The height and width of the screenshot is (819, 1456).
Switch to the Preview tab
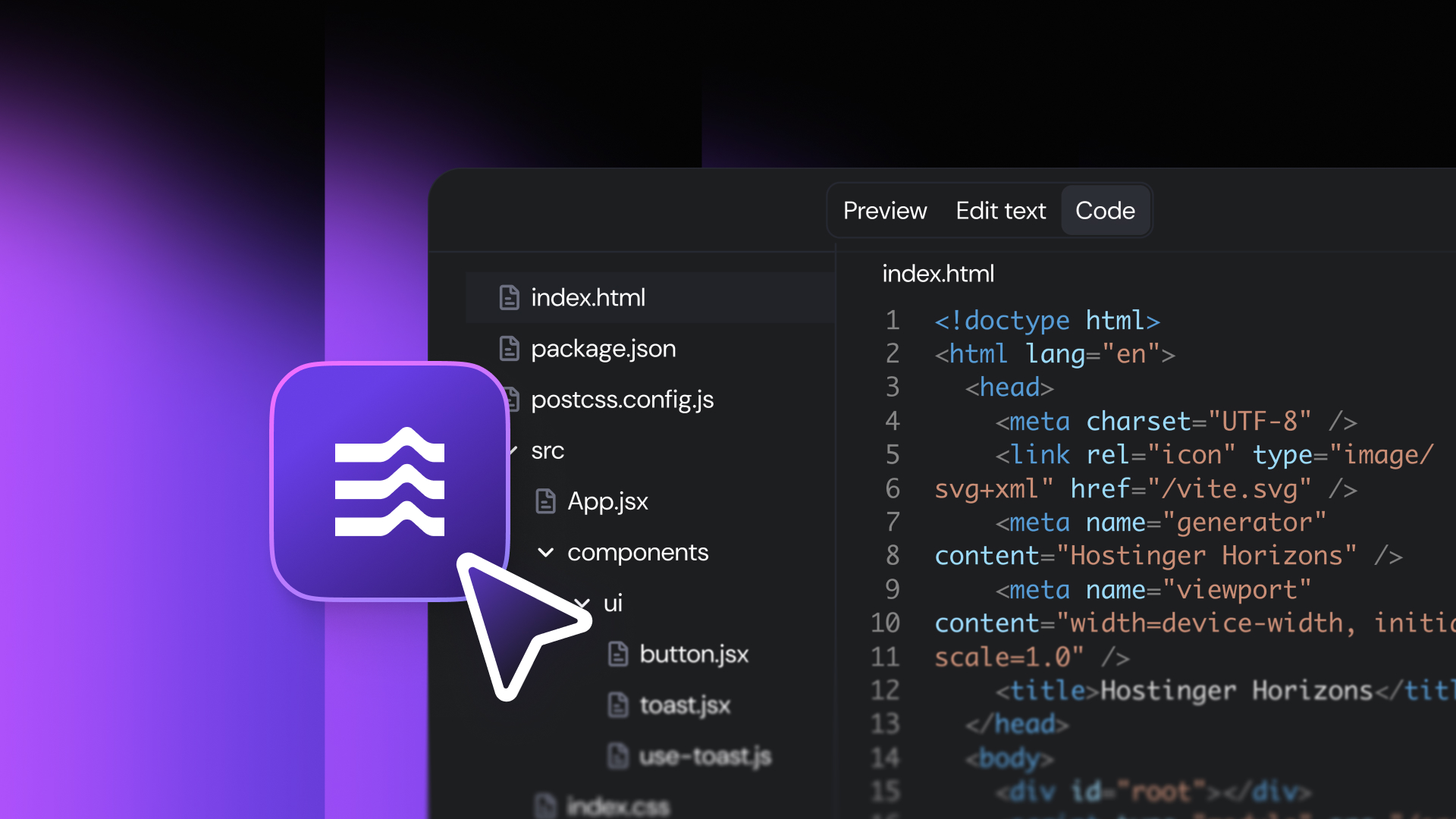point(884,211)
